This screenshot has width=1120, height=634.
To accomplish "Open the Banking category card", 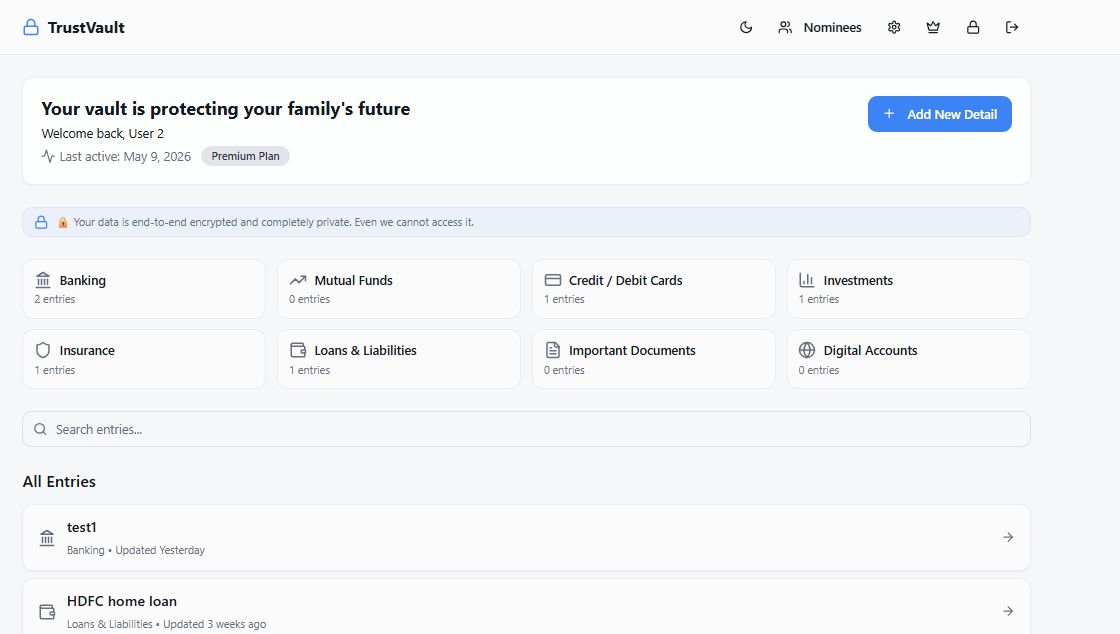I will click(144, 289).
